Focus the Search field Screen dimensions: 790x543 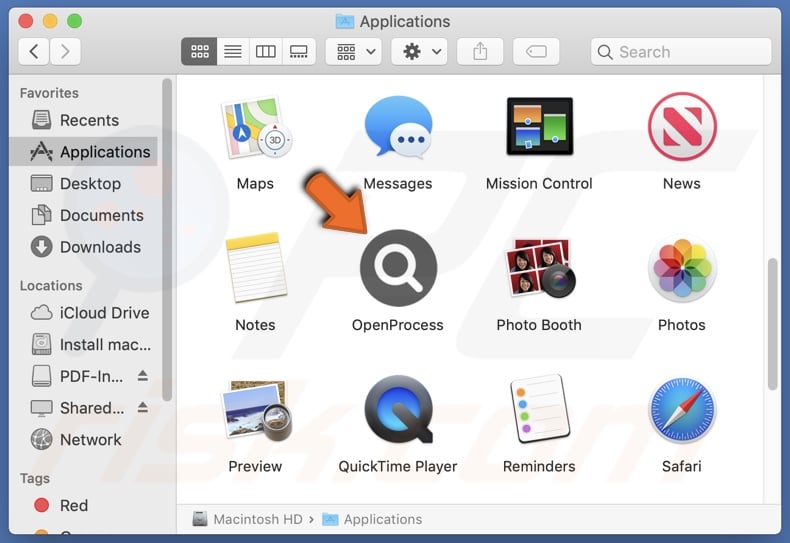pyautogui.click(x=681, y=51)
